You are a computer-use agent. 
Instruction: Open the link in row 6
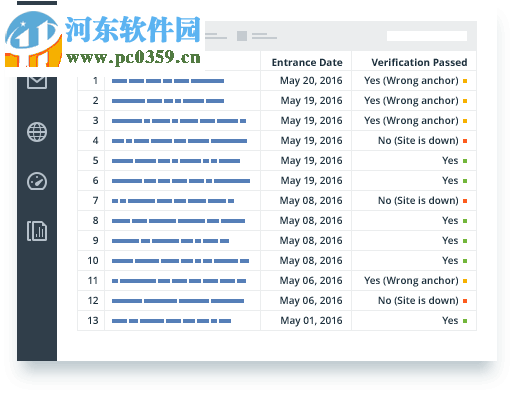181,181
